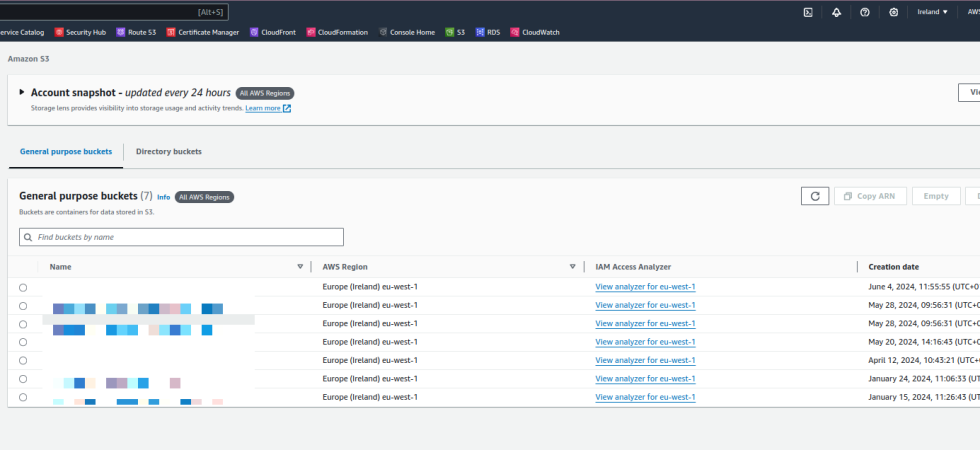
Task: Select the bucket created January 24, 2024
Action: [23, 379]
